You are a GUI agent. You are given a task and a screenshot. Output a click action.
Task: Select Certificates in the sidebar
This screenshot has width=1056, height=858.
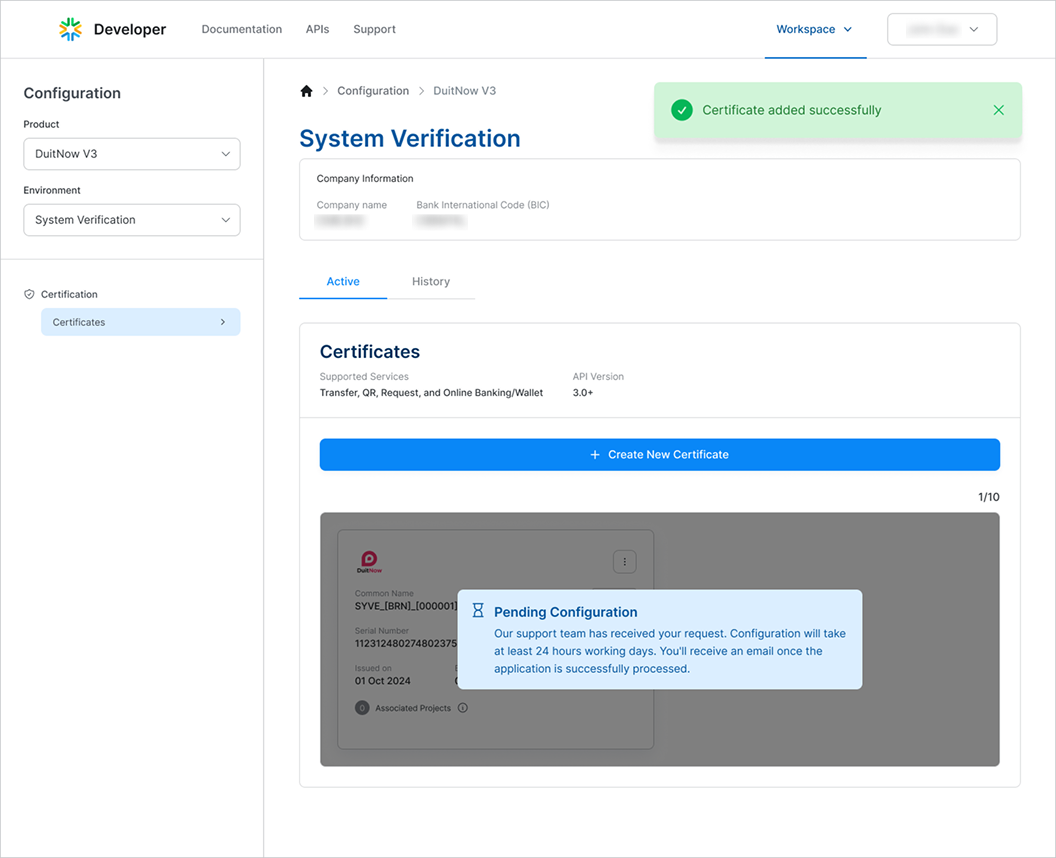pos(140,322)
